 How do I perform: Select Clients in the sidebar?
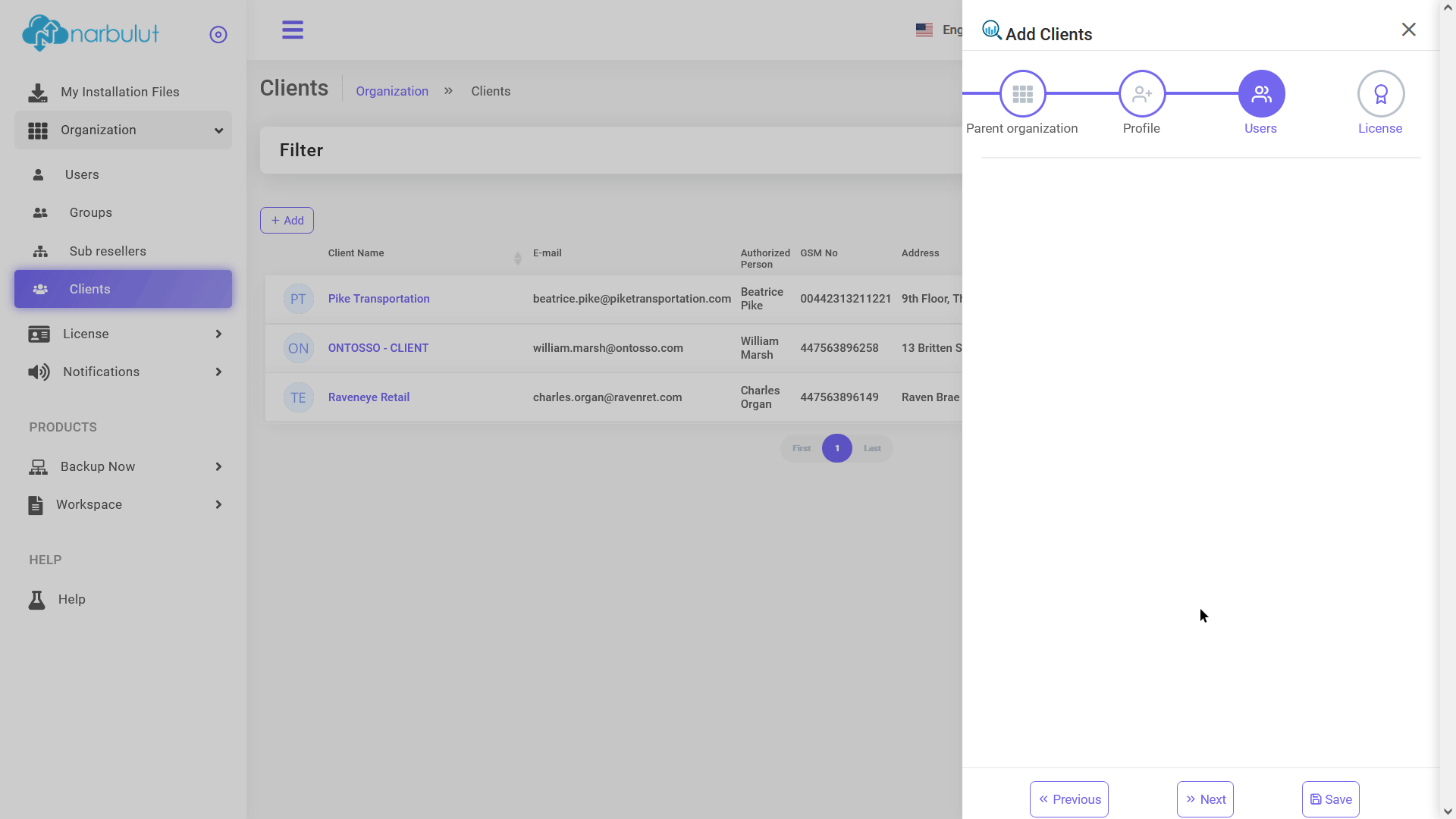[x=123, y=289]
